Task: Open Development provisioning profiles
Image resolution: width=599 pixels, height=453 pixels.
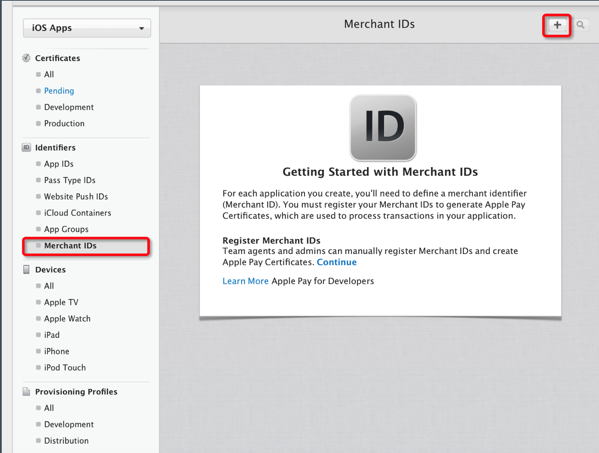Action: pos(69,425)
